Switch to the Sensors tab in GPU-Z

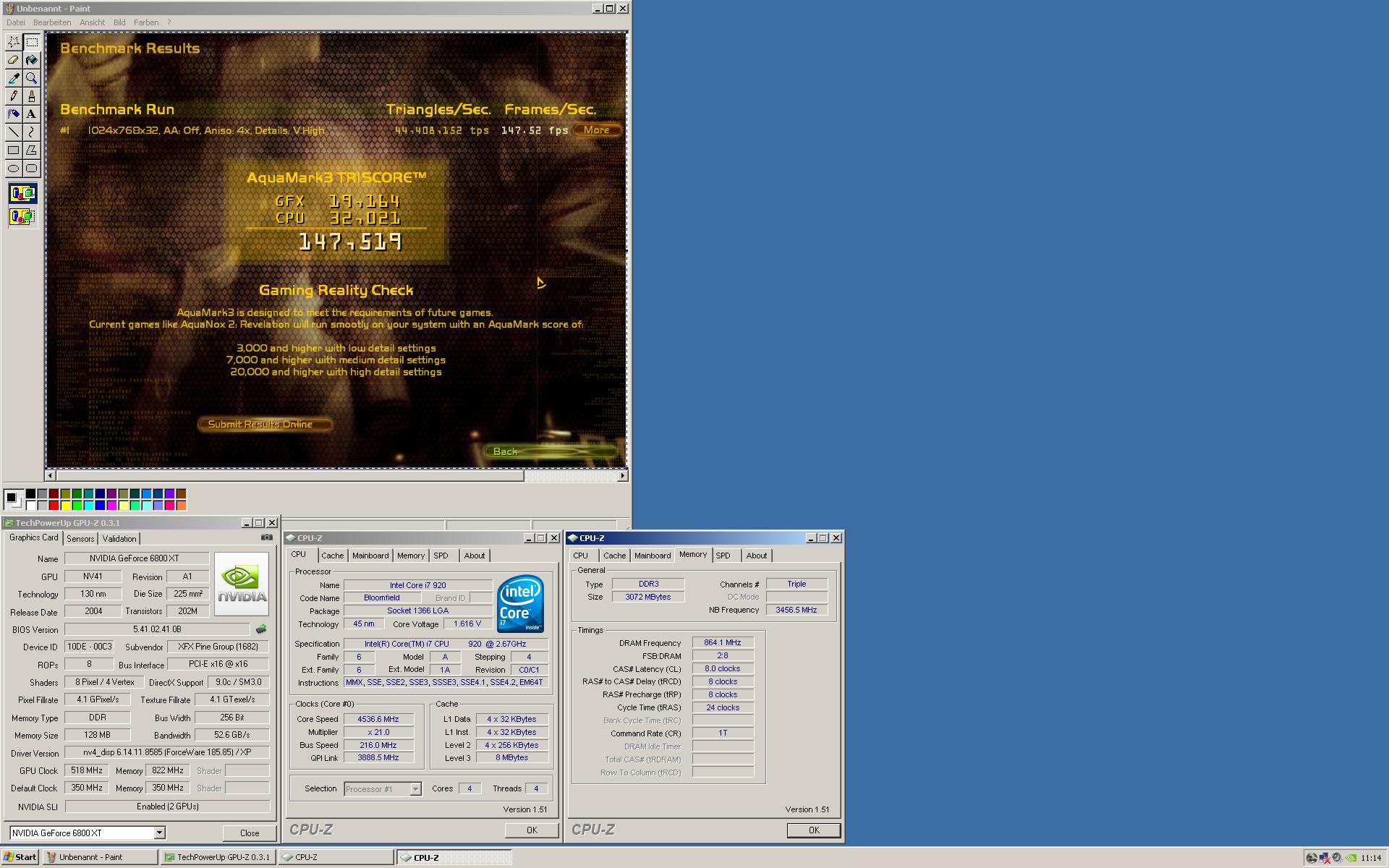tap(80, 539)
